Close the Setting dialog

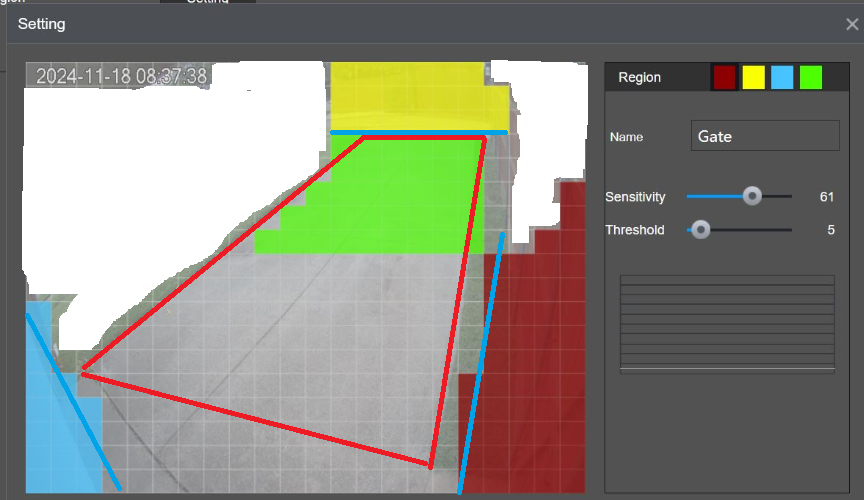coord(852,24)
